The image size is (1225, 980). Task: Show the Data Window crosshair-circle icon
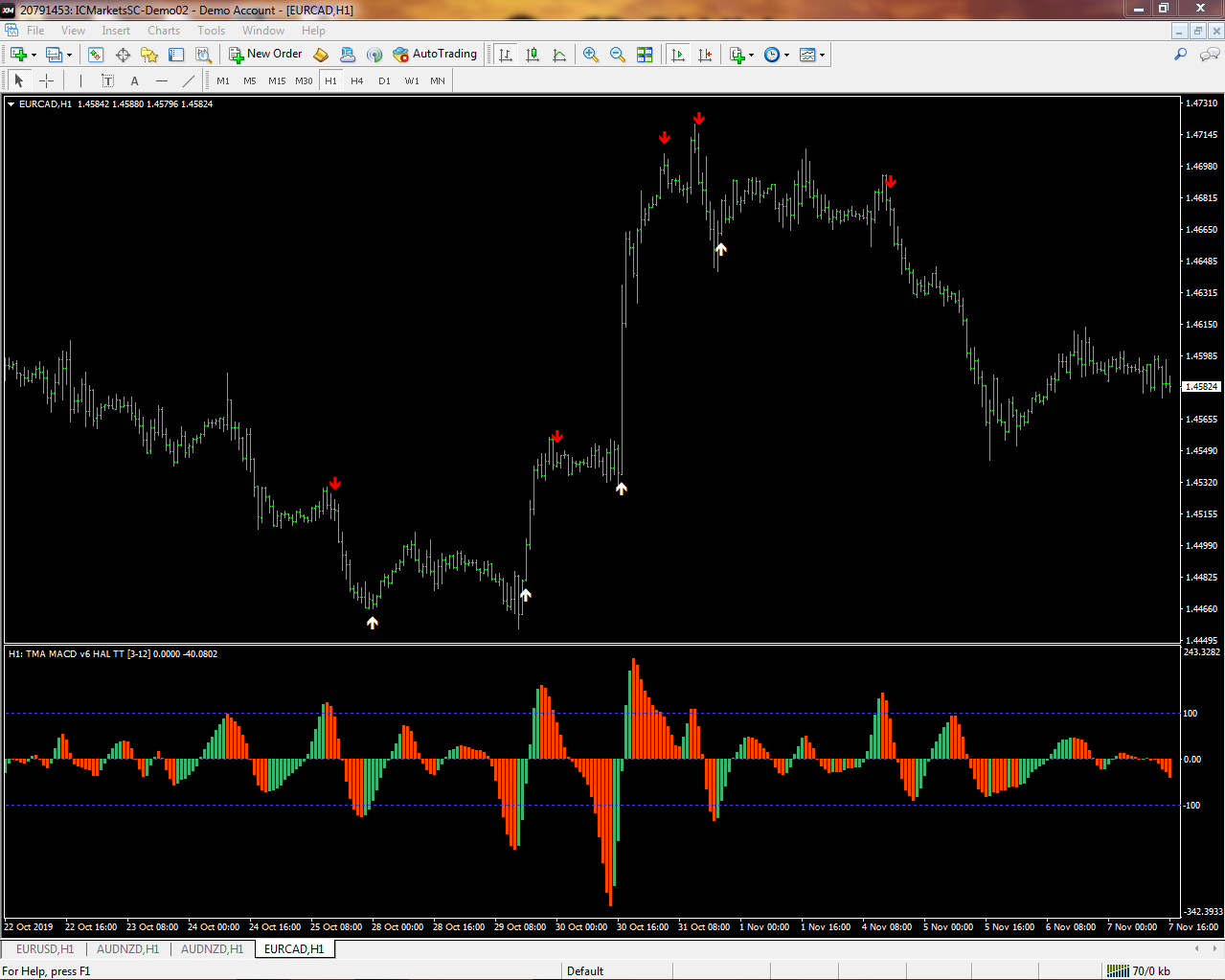[123, 55]
